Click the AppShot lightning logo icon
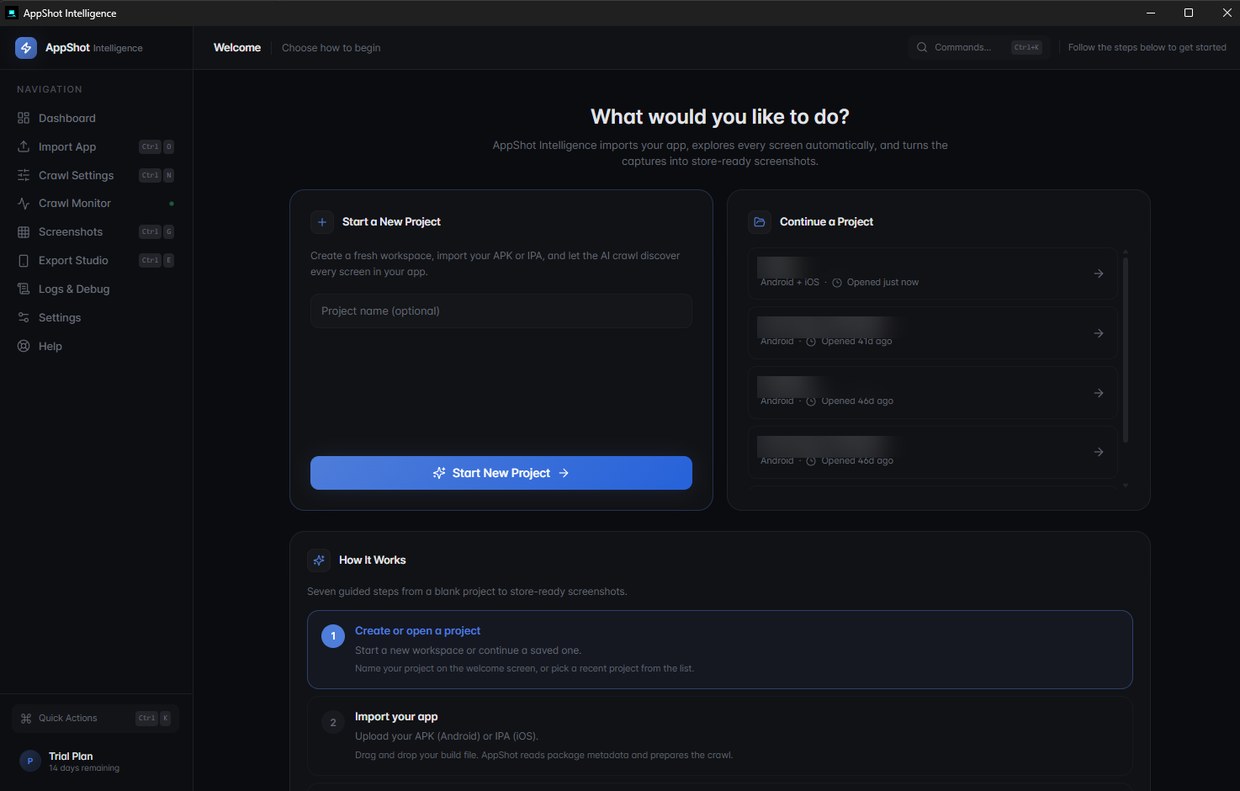This screenshot has width=1240, height=791. coord(26,48)
